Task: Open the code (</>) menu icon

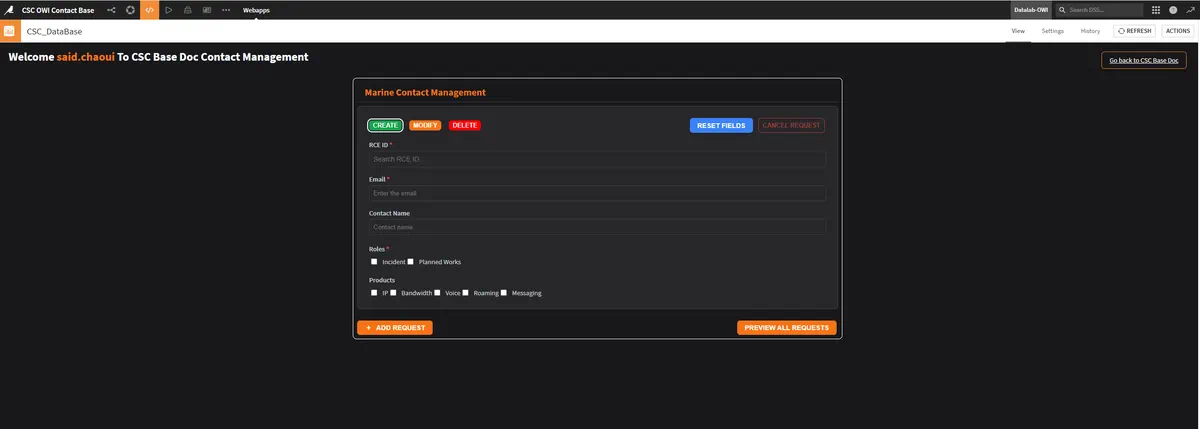Action: pos(149,9)
